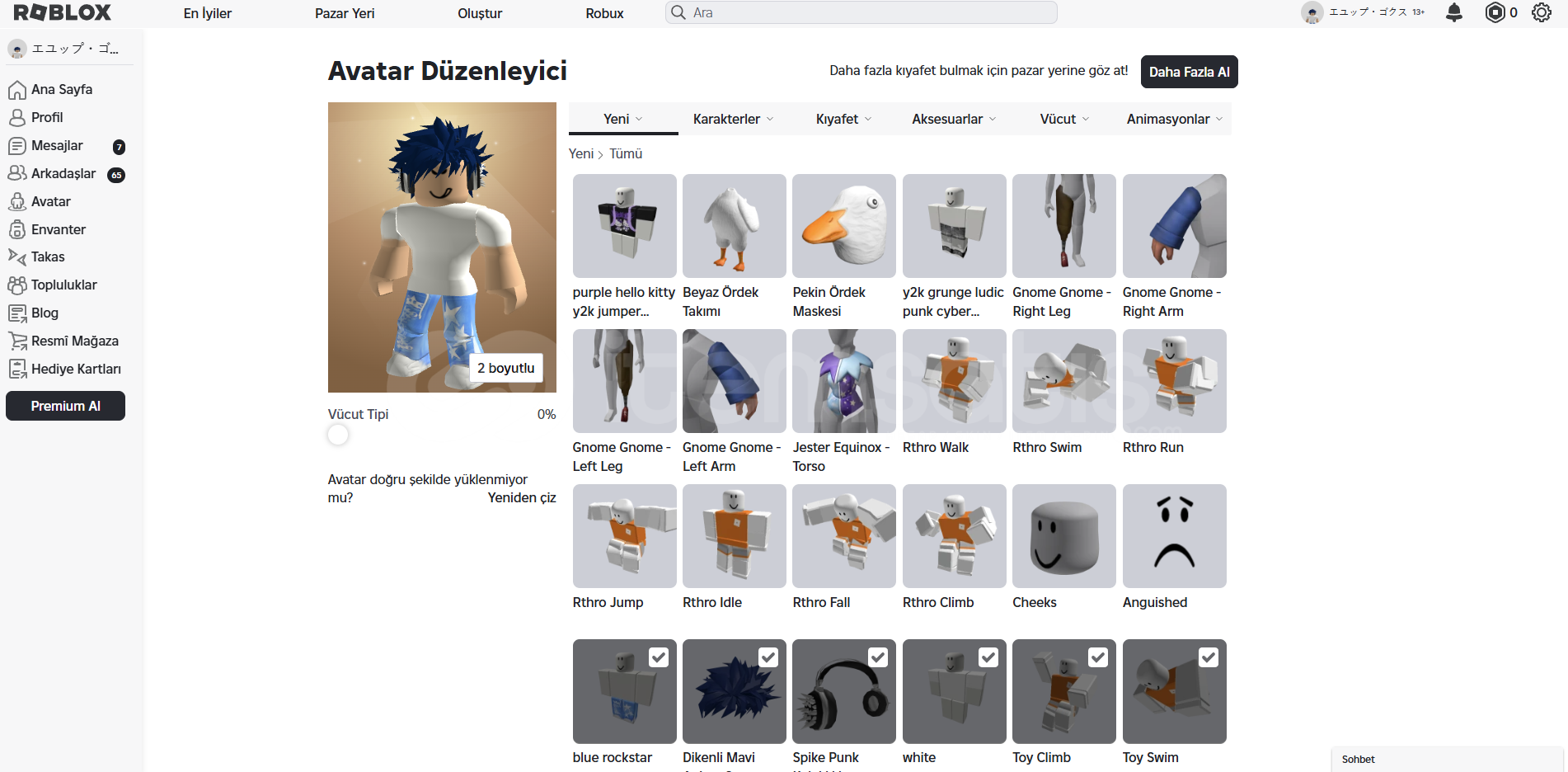The image size is (1568, 772).
Task: Select Beyaz Ördek Takımı item
Action: click(735, 226)
